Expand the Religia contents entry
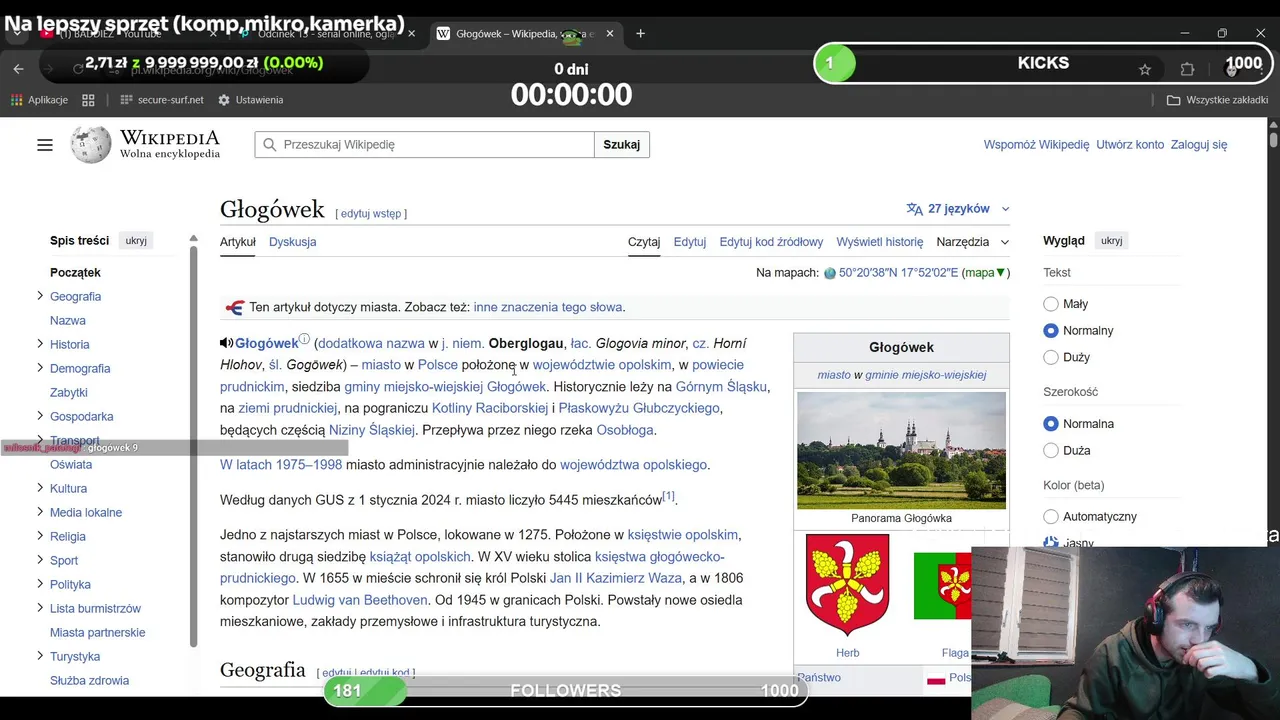 coord(40,536)
